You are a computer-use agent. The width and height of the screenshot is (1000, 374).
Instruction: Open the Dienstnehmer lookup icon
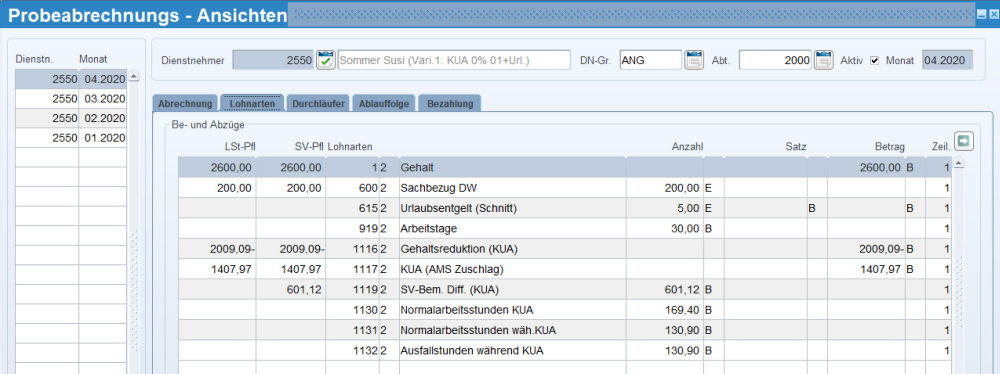pos(326,60)
